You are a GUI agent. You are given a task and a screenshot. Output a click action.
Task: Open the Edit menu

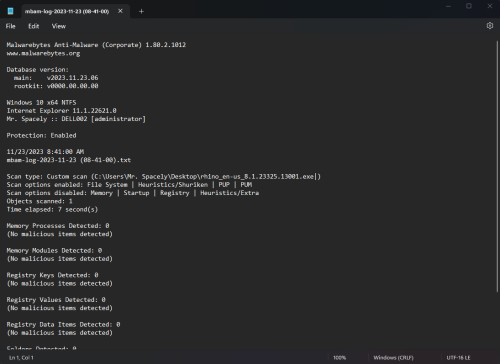pyautogui.click(x=33, y=26)
